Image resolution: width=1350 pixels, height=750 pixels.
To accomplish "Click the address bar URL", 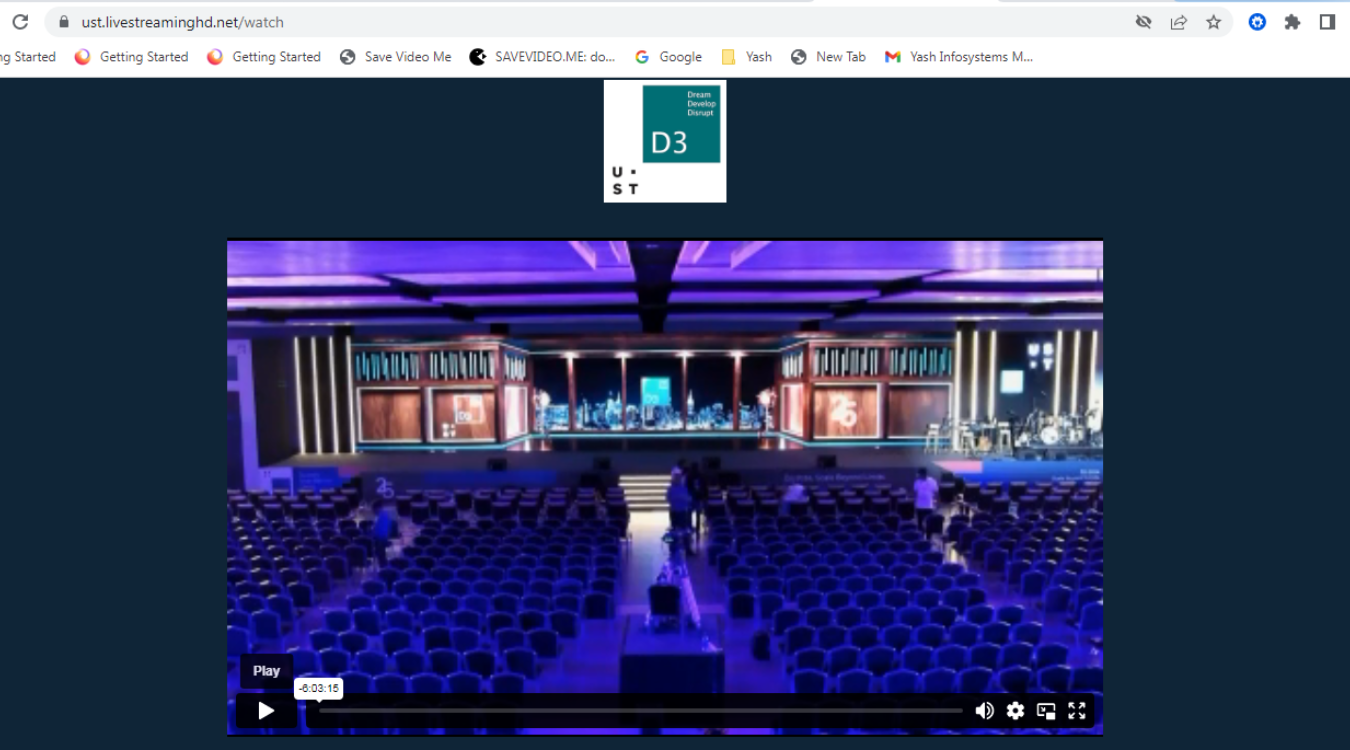I will [182, 22].
